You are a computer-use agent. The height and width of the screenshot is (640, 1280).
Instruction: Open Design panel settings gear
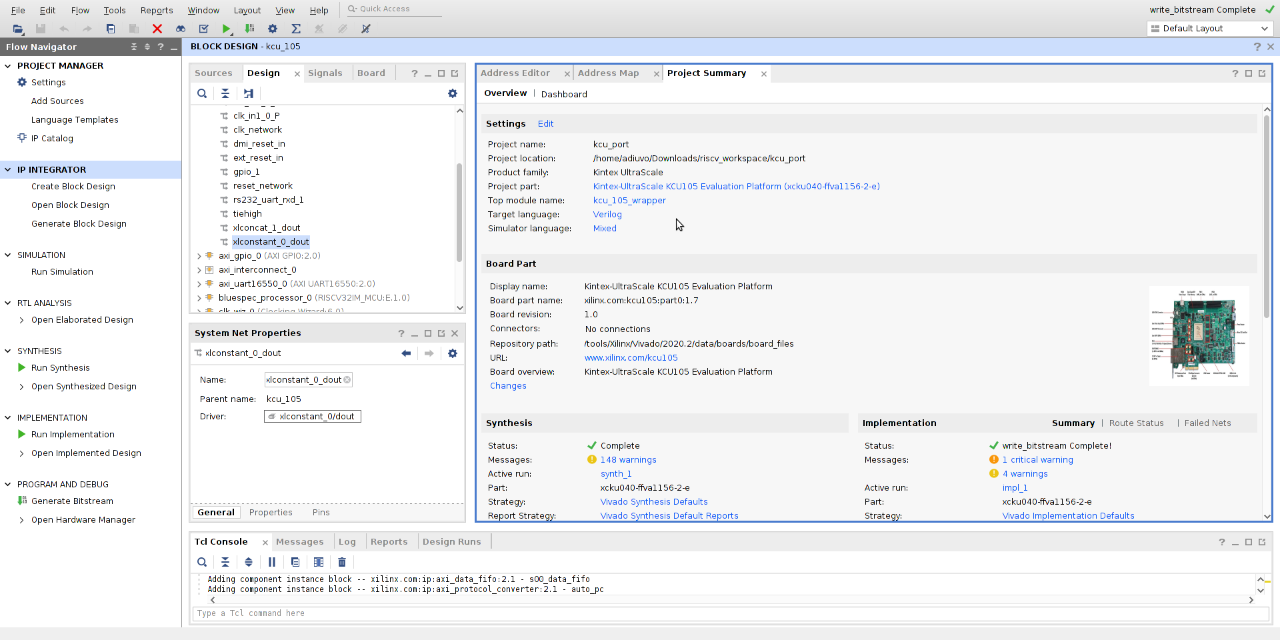click(x=452, y=93)
